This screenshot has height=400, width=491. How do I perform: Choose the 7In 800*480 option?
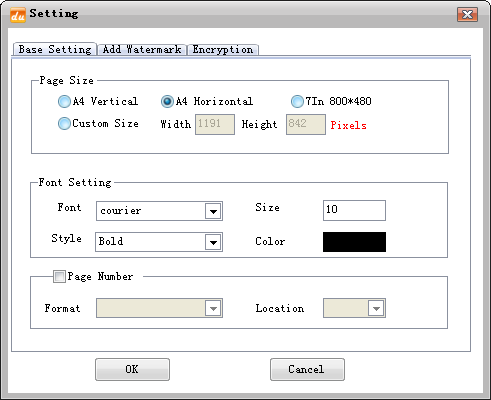(297, 101)
